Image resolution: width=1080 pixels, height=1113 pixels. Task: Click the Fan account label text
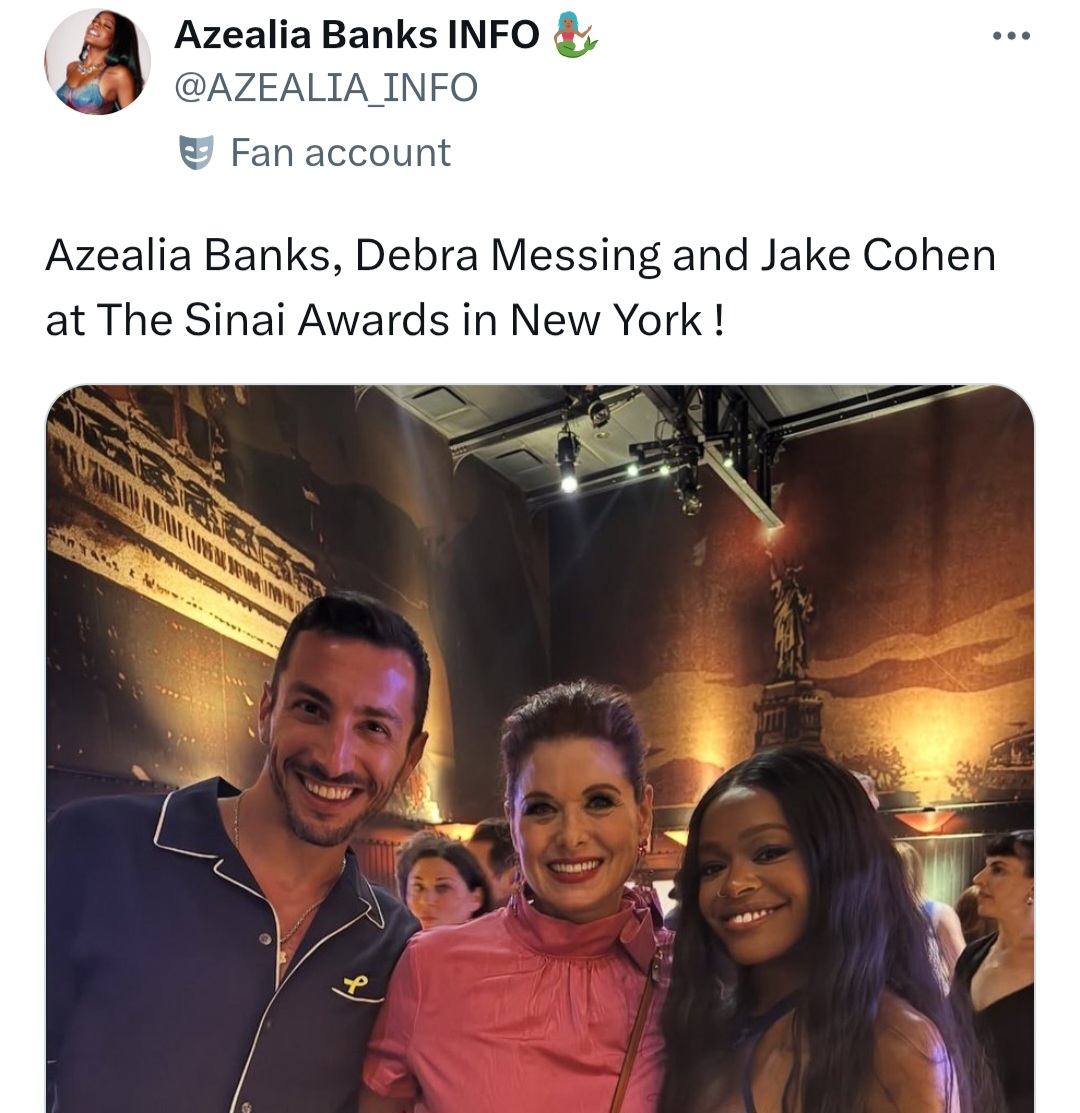[x=341, y=153]
